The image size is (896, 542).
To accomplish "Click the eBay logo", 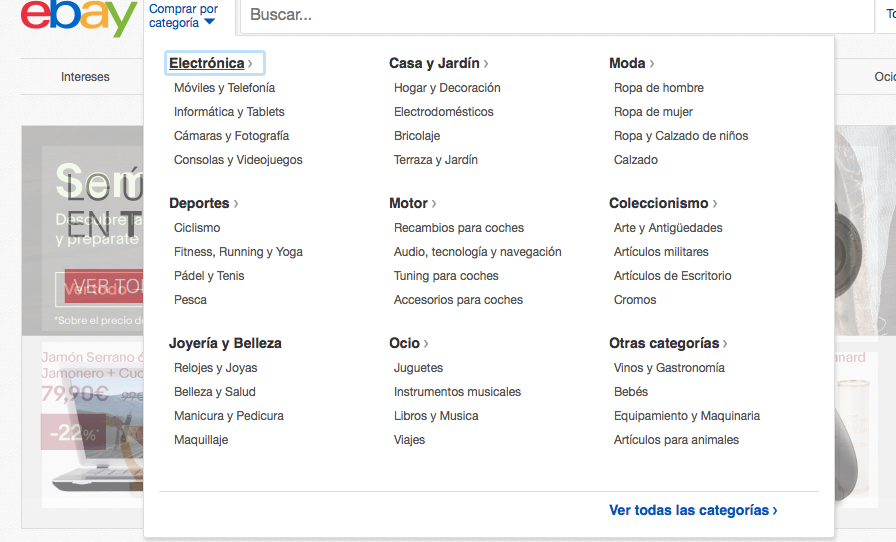I will coord(79,17).
